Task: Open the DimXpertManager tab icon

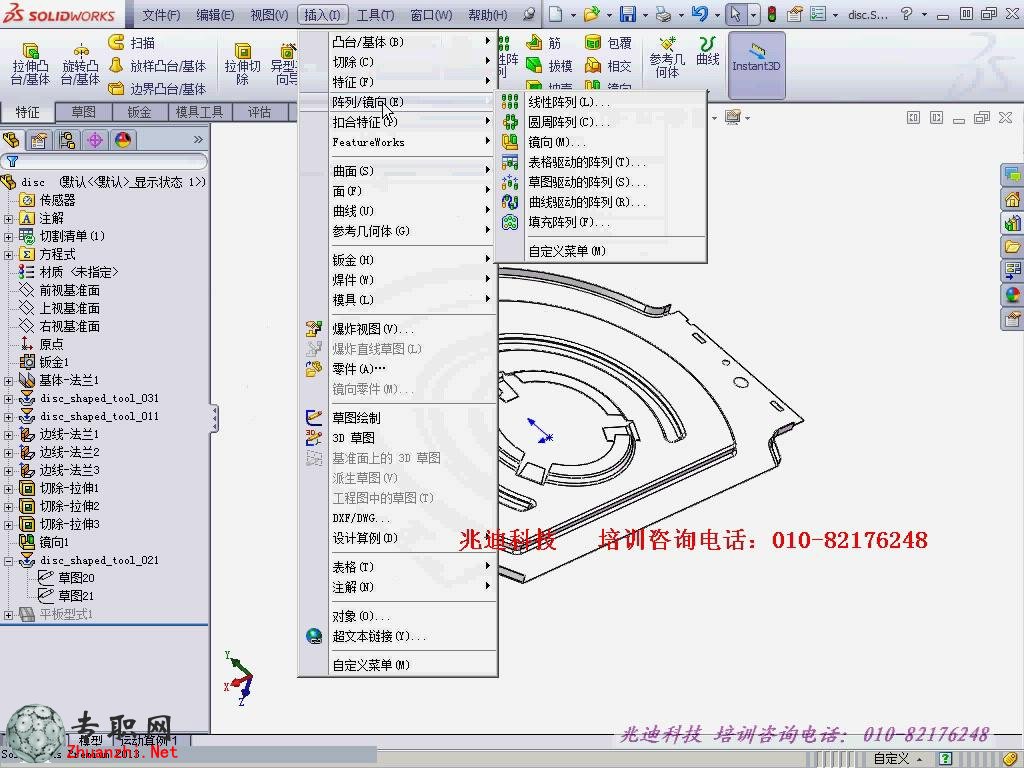Action: pyautogui.click(x=95, y=140)
